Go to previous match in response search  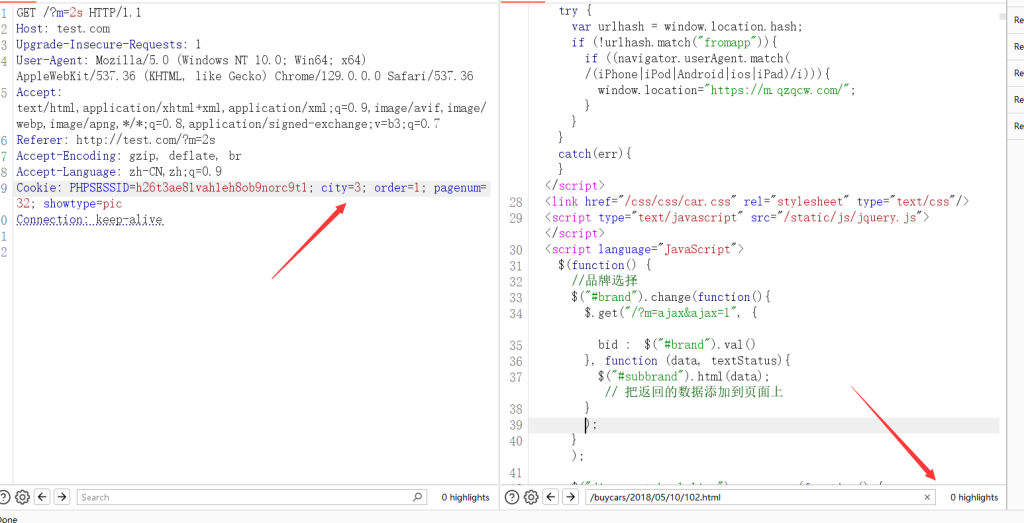click(x=551, y=497)
